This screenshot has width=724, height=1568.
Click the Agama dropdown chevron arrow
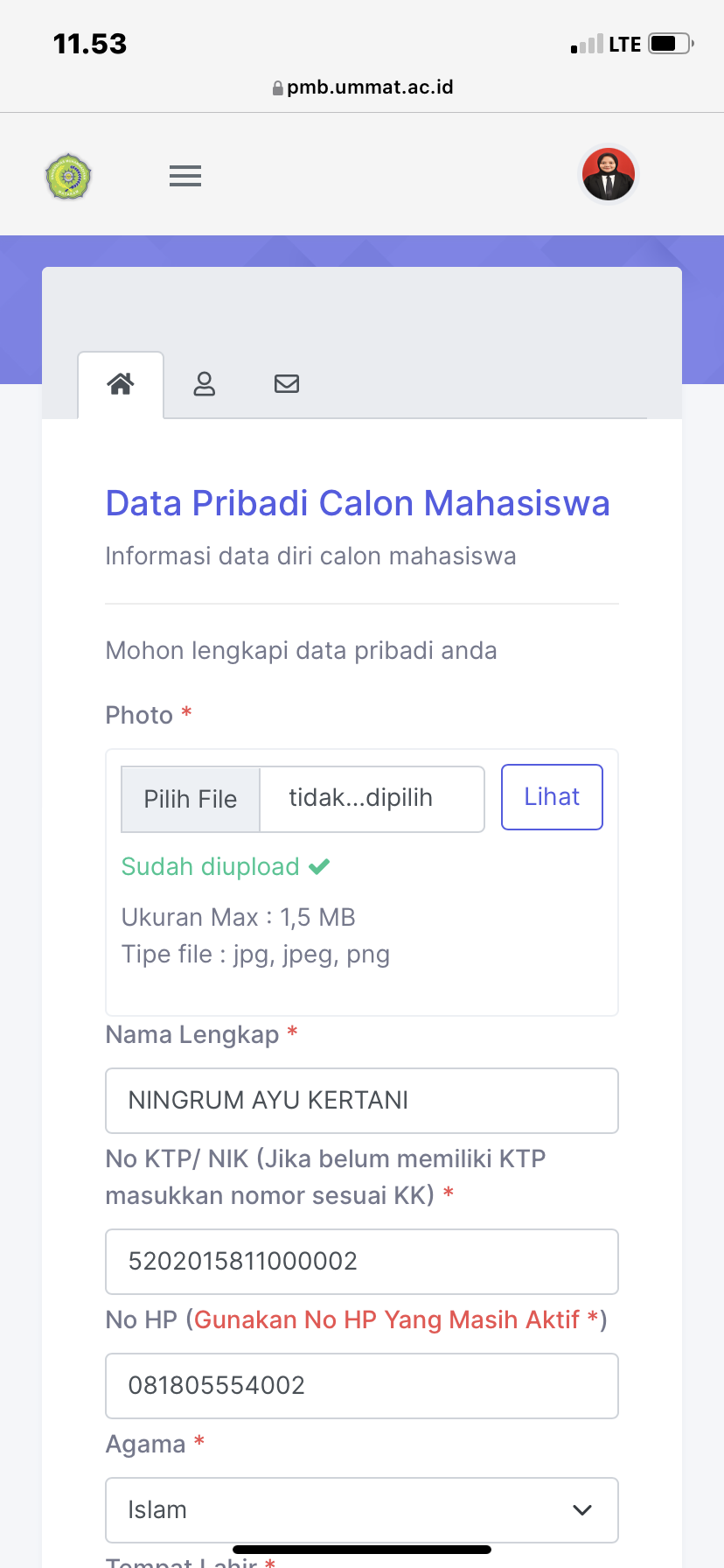point(582,1510)
